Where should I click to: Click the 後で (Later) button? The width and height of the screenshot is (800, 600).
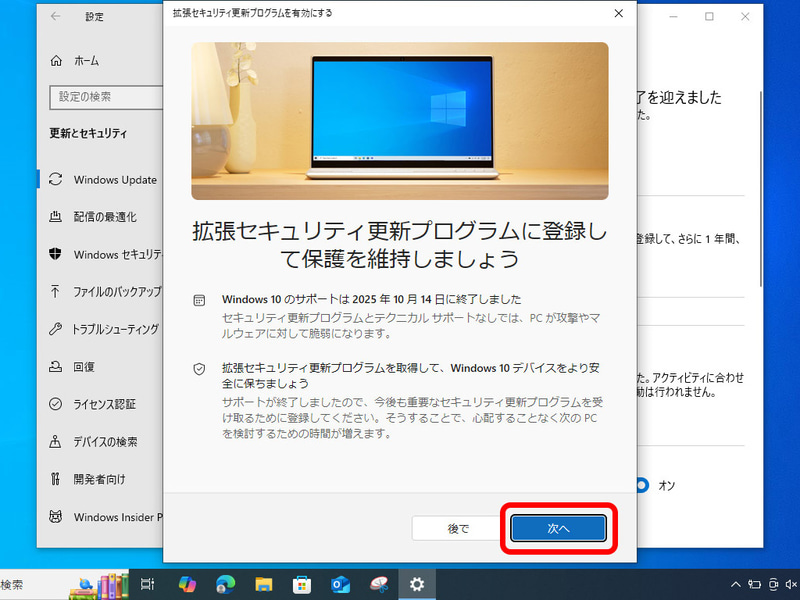click(460, 529)
